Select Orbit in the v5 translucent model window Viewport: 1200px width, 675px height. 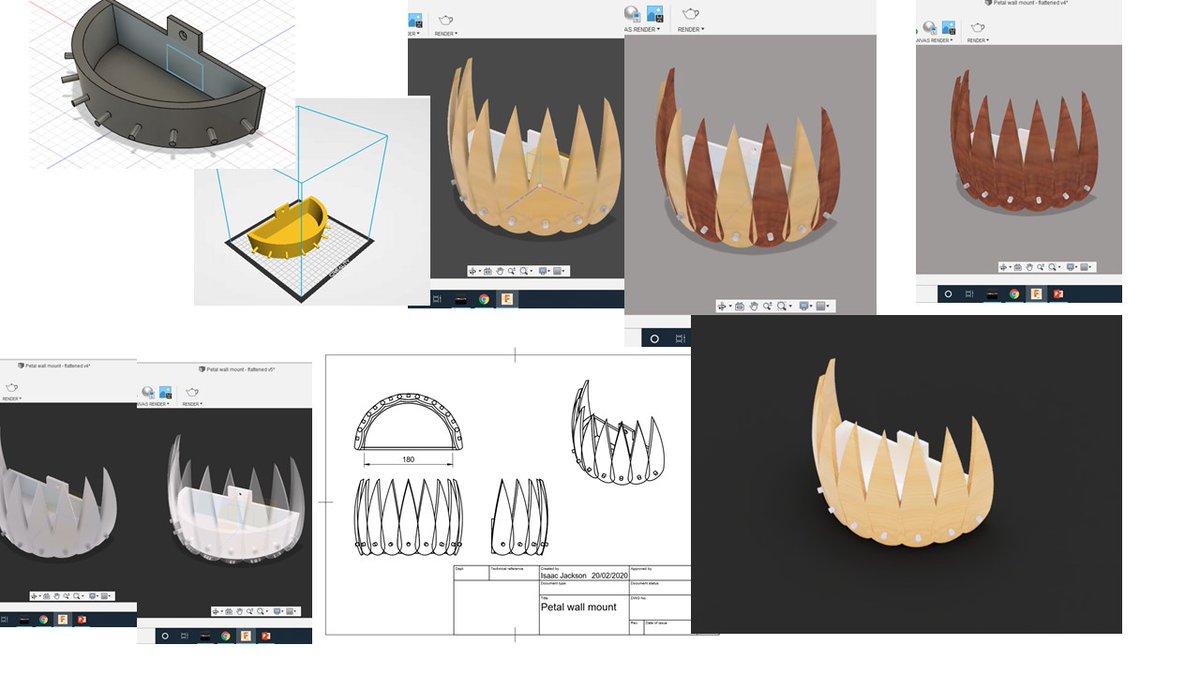point(216,611)
